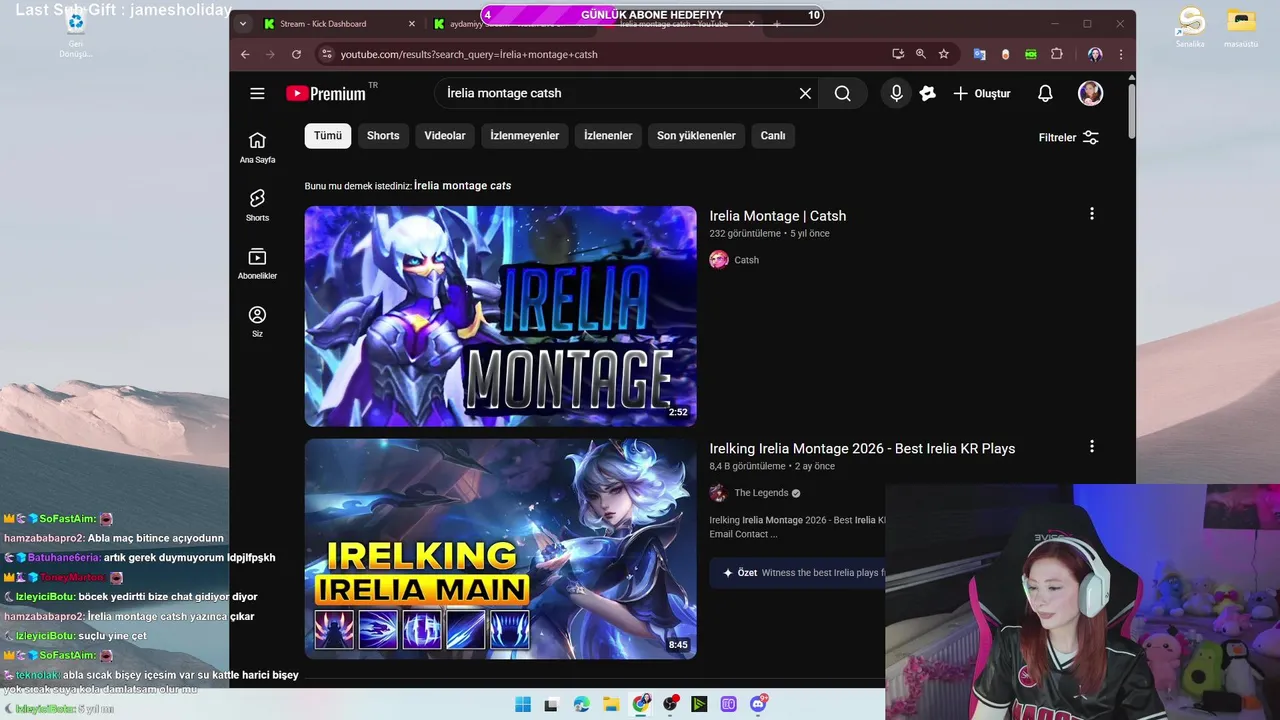Image resolution: width=1280 pixels, height=720 pixels.
Task: Click the suggested query 'İrelia montage cats'
Action: [x=462, y=186]
